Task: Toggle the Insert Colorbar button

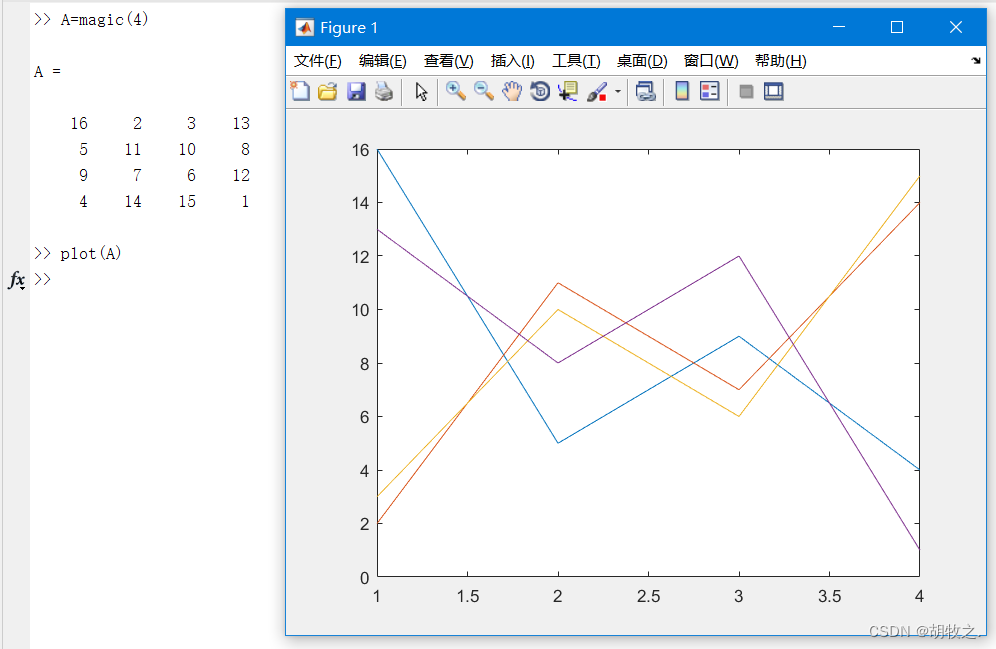Action: click(682, 91)
